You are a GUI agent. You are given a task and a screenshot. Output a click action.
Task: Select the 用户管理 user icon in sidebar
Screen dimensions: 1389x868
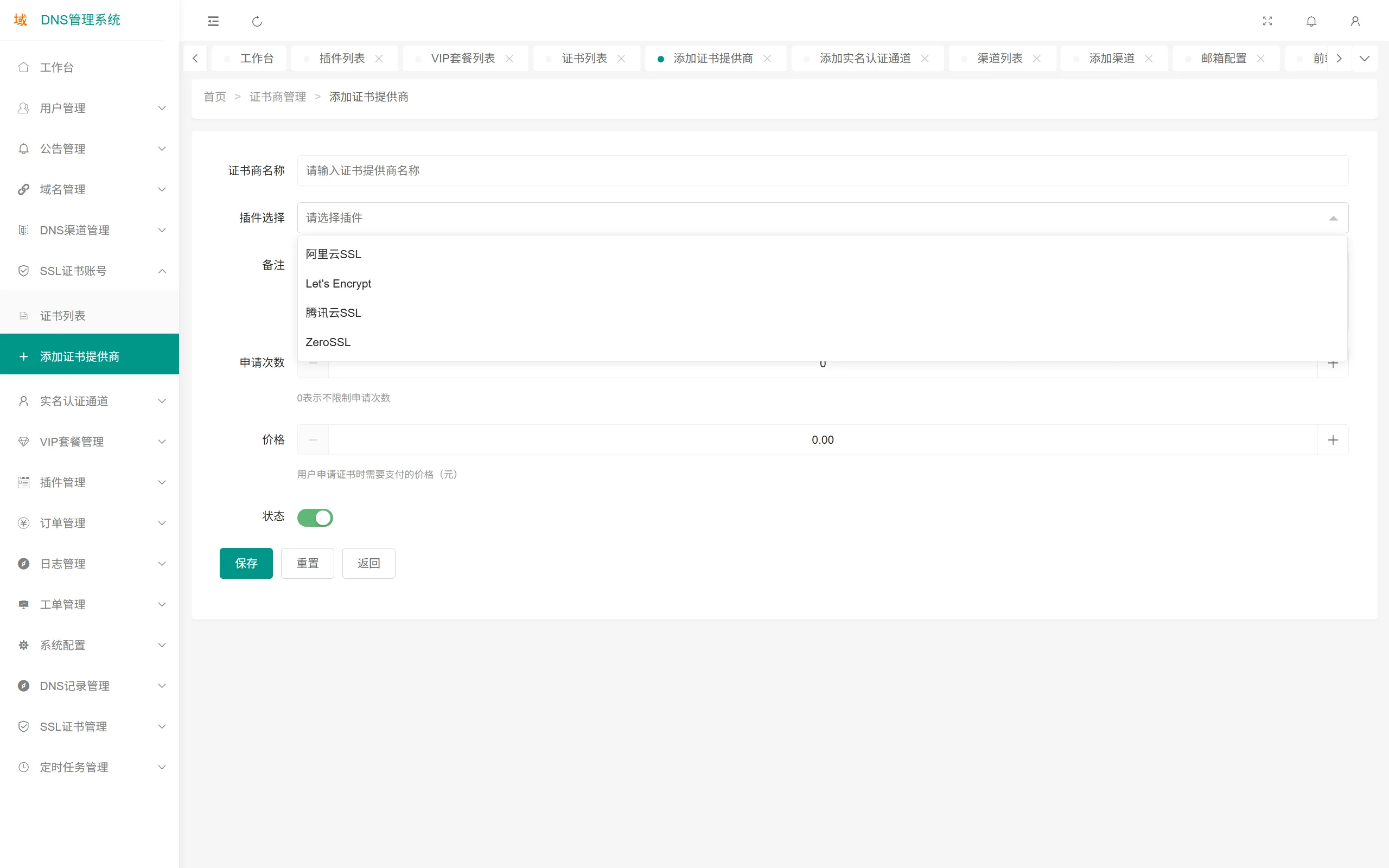coord(23,108)
